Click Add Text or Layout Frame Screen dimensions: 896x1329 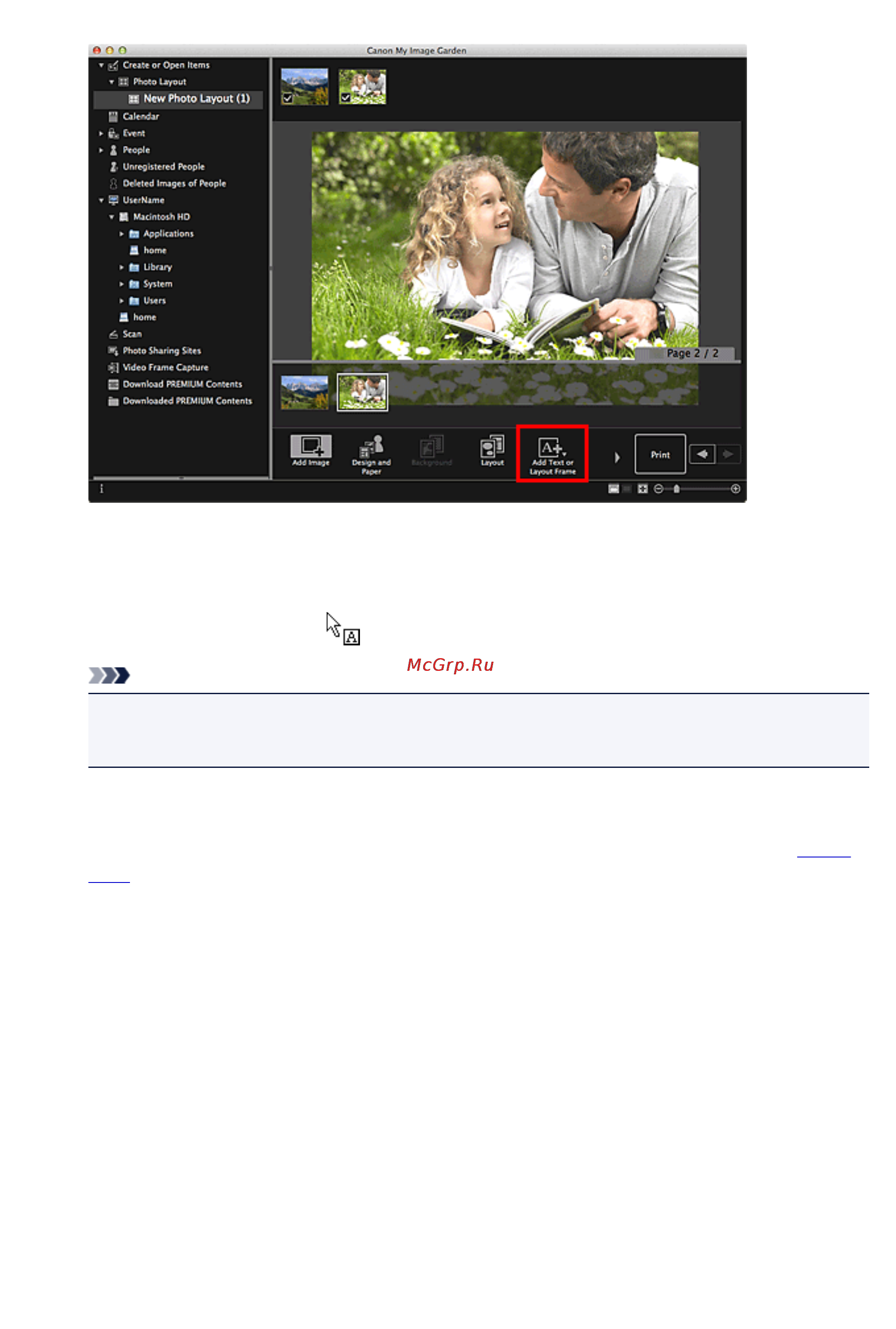552,455
